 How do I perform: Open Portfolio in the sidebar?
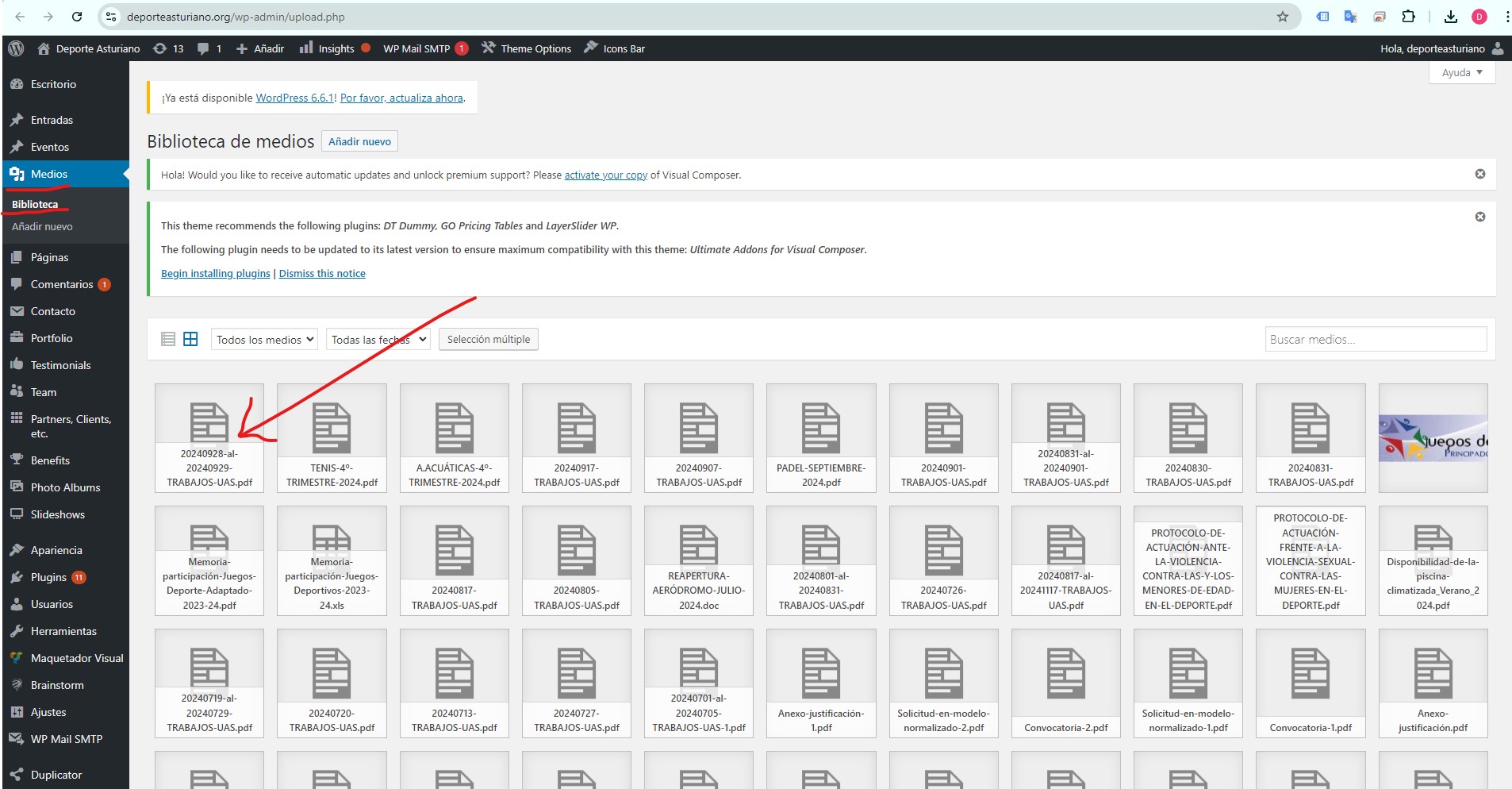(x=65, y=338)
